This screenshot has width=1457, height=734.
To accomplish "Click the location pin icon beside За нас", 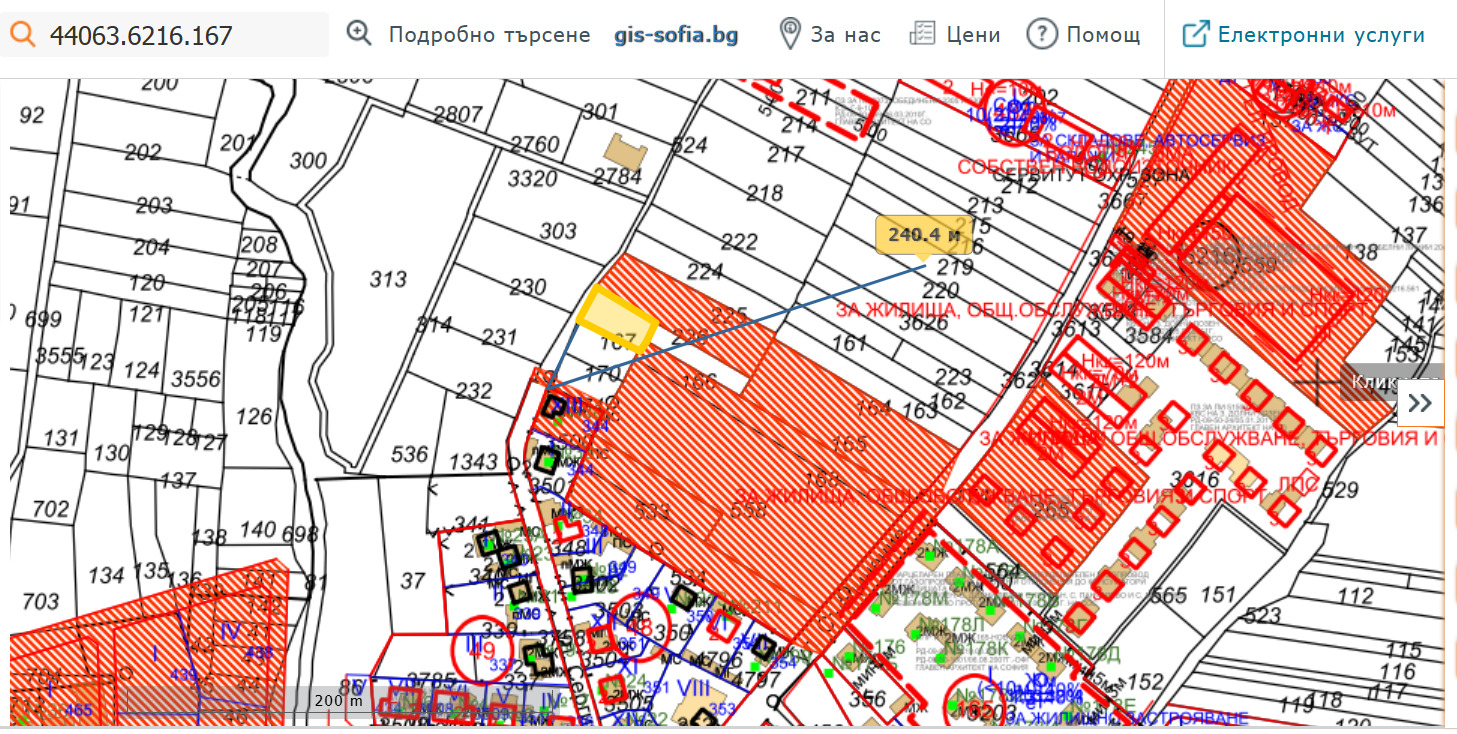I will [x=791, y=32].
